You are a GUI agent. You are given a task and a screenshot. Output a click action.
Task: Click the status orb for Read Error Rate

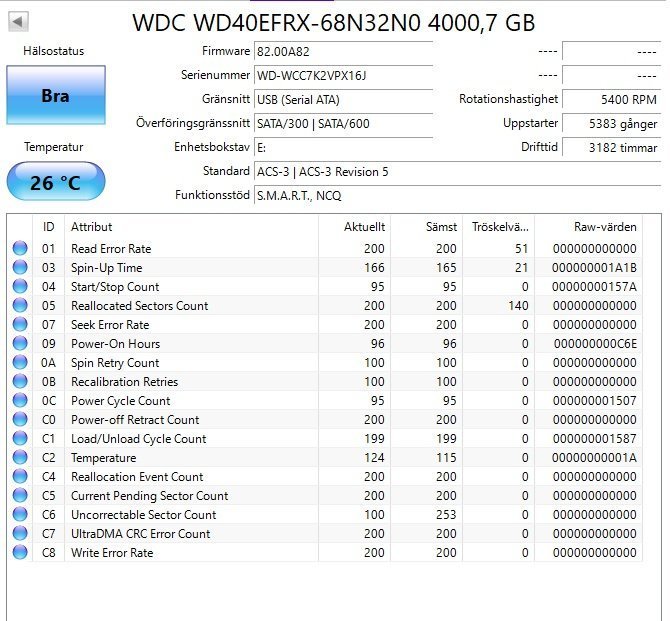[x=20, y=248]
